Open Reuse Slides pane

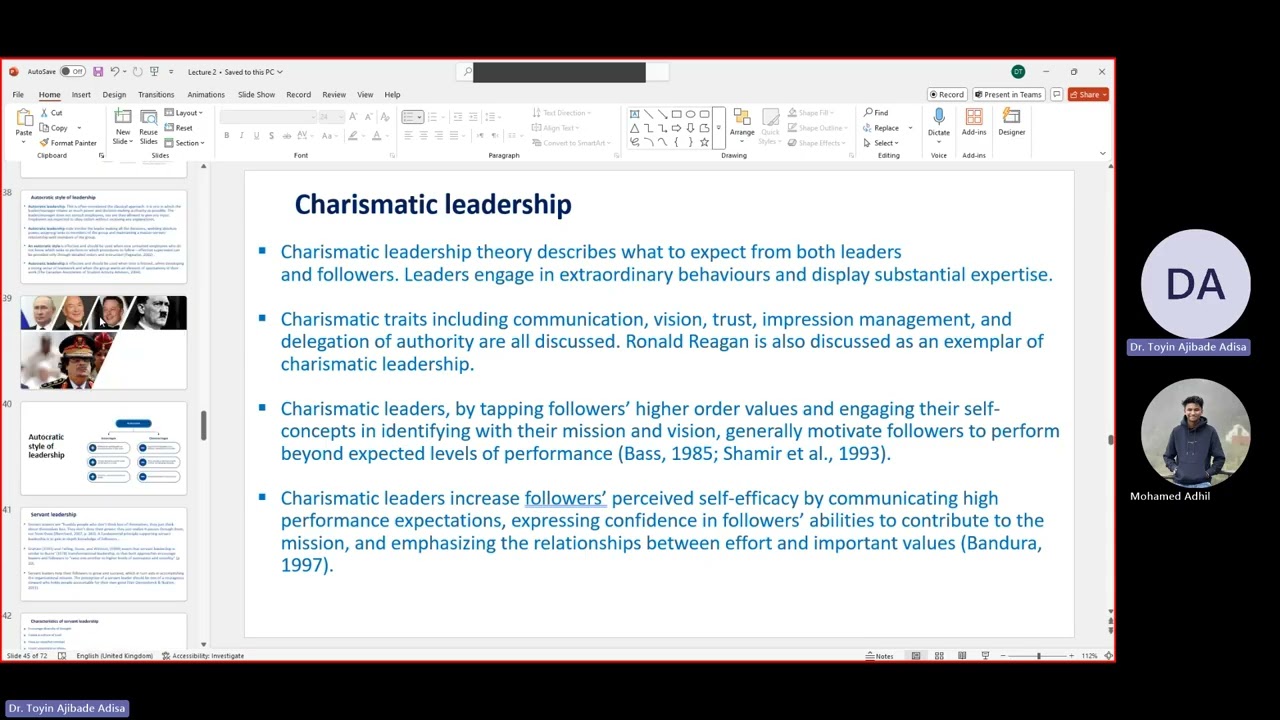[x=148, y=127]
